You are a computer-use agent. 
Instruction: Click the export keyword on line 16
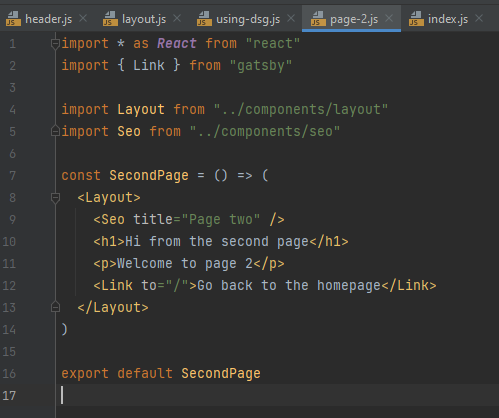pos(85,374)
